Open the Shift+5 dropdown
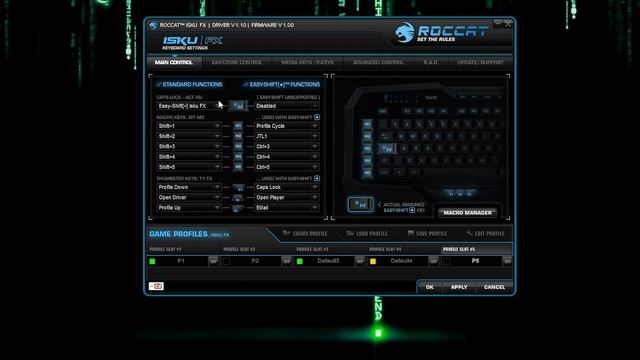This screenshot has height=360, width=640. 189,167
